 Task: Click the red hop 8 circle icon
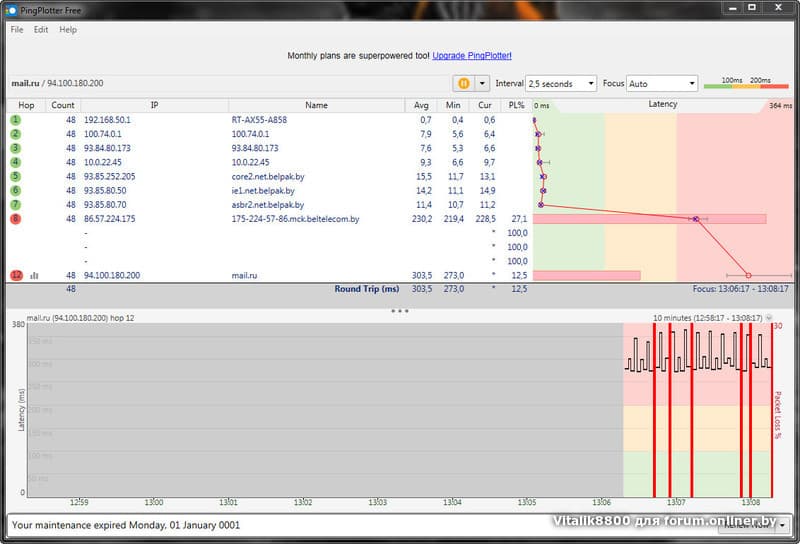[x=16, y=218]
